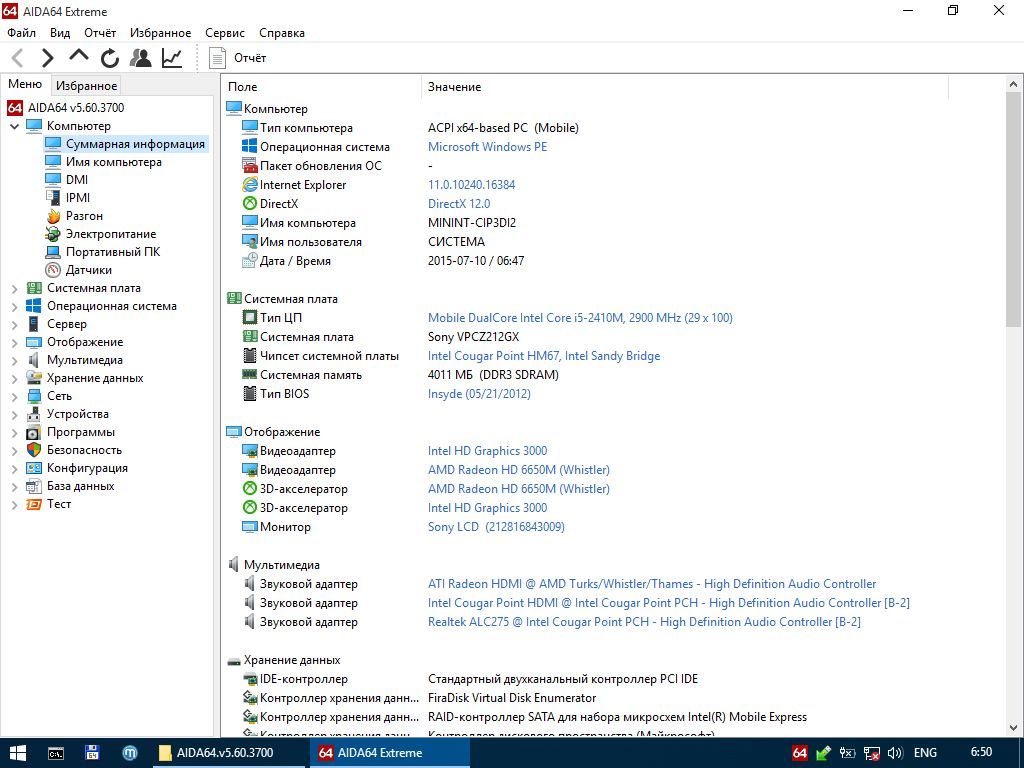Expand the Устройства tree node
Image resolution: width=1024 pixels, height=768 pixels.
tap(14, 414)
